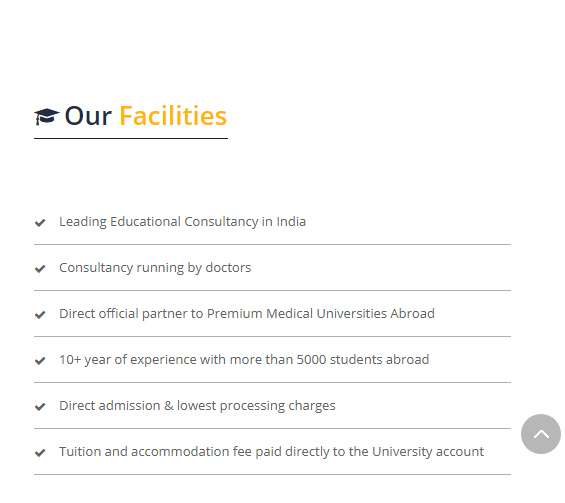
Task: Click 'Direct admission & lowest processing charges'
Action: tap(197, 406)
